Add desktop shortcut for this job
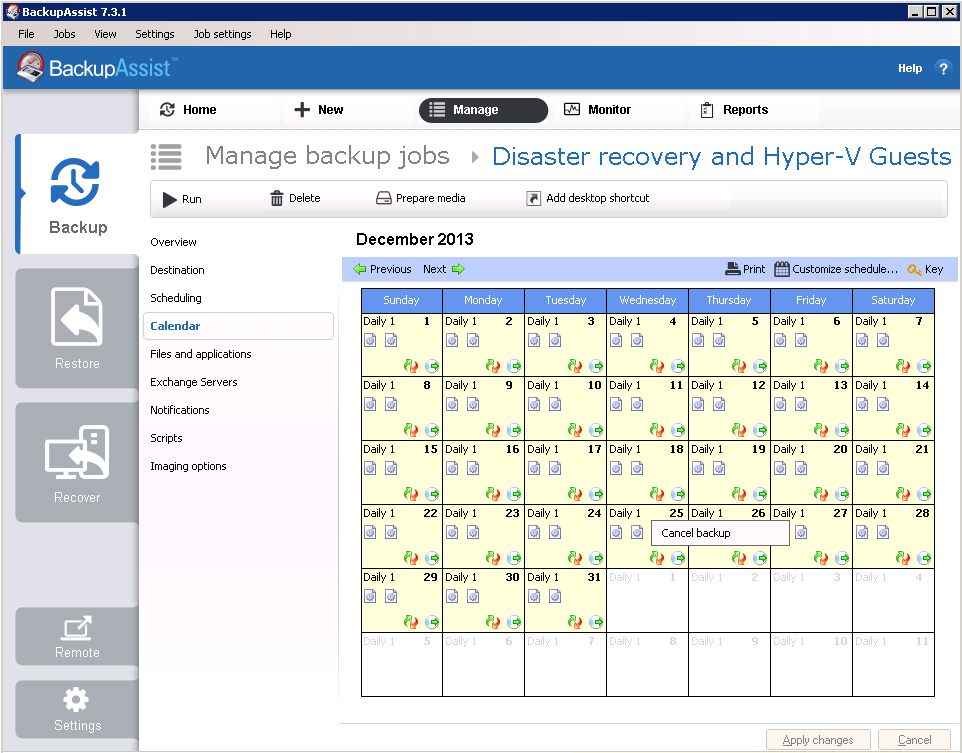The height and width of the screenshot is (753, 962). point(587,198)
